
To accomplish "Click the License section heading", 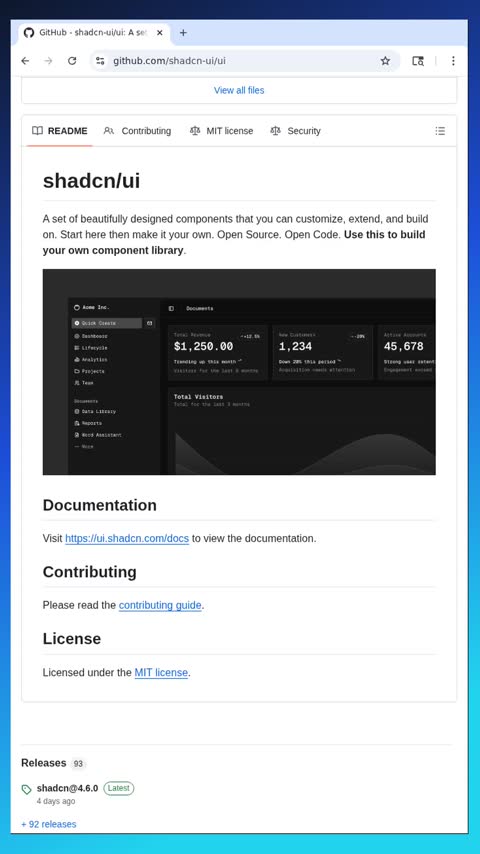I will (x=72, y=638).
